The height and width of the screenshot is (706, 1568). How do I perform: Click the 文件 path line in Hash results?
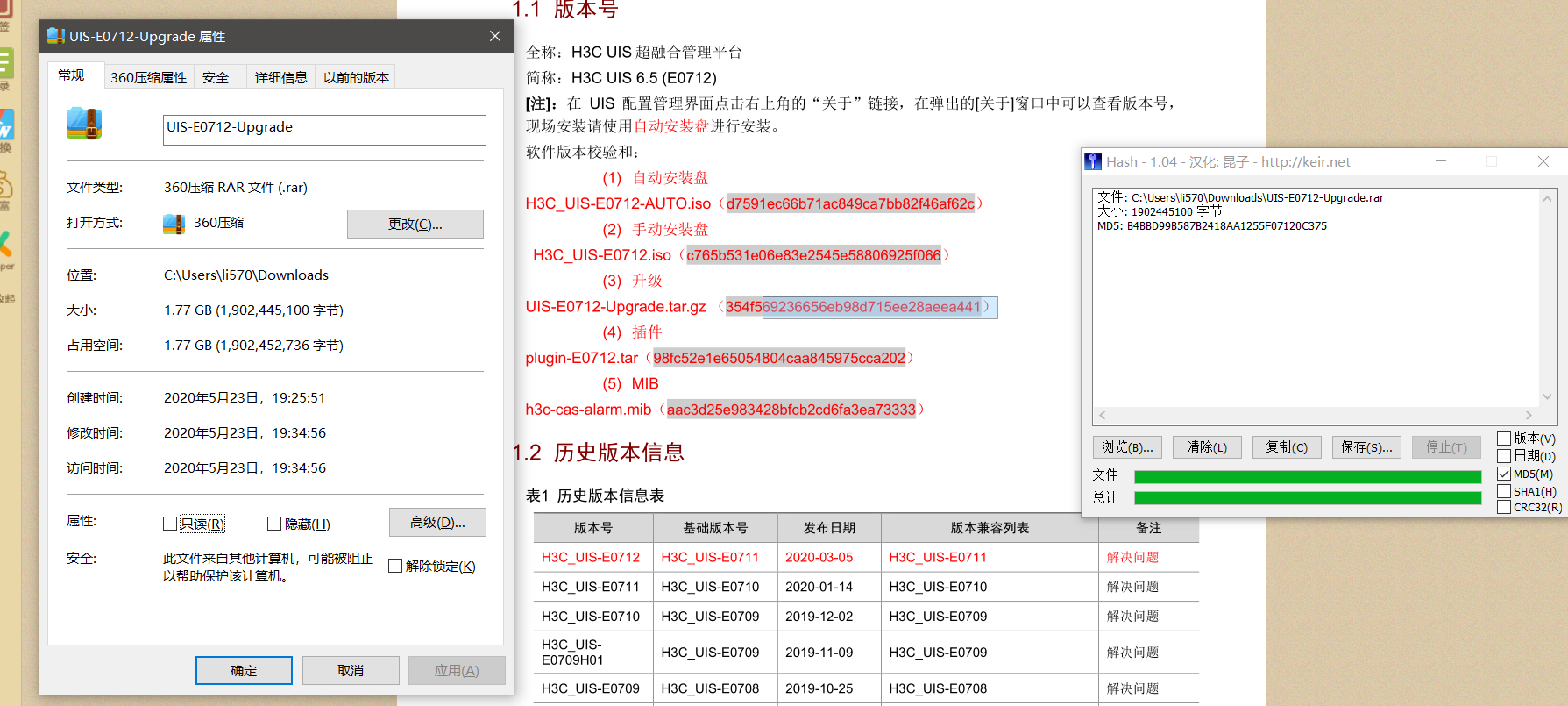pyautogui.click(x=1240, y=198)
